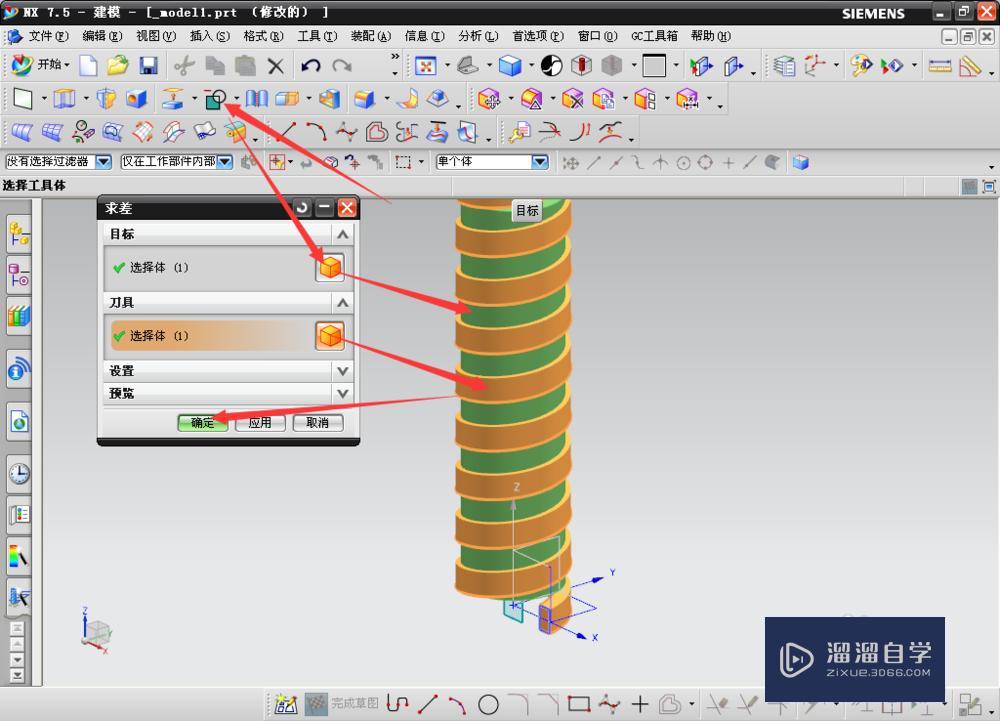
Task: Toggle the wireframe box display icon
Action: point(654,66)
